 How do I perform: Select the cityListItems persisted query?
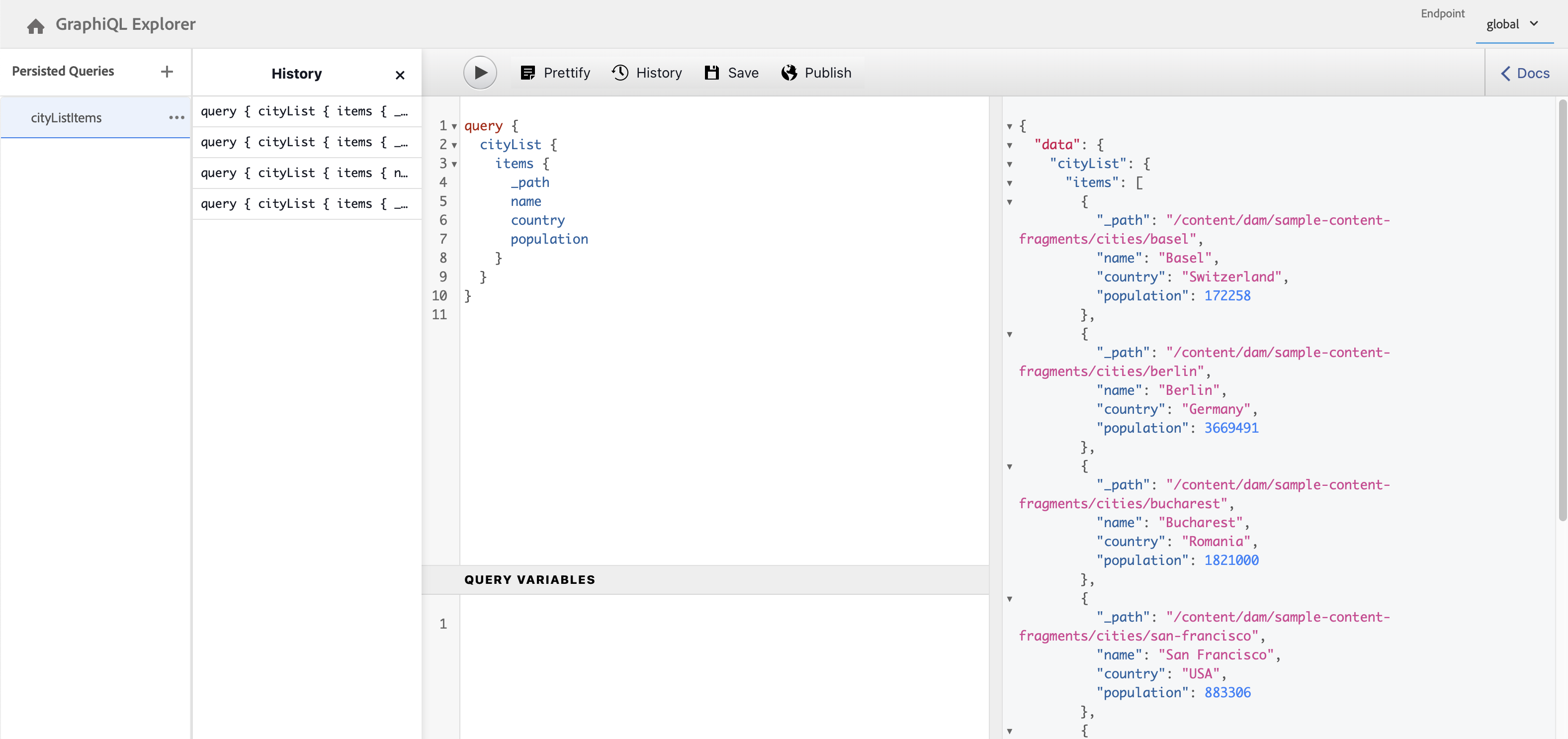pyautogui.click(x=67, y=117)
